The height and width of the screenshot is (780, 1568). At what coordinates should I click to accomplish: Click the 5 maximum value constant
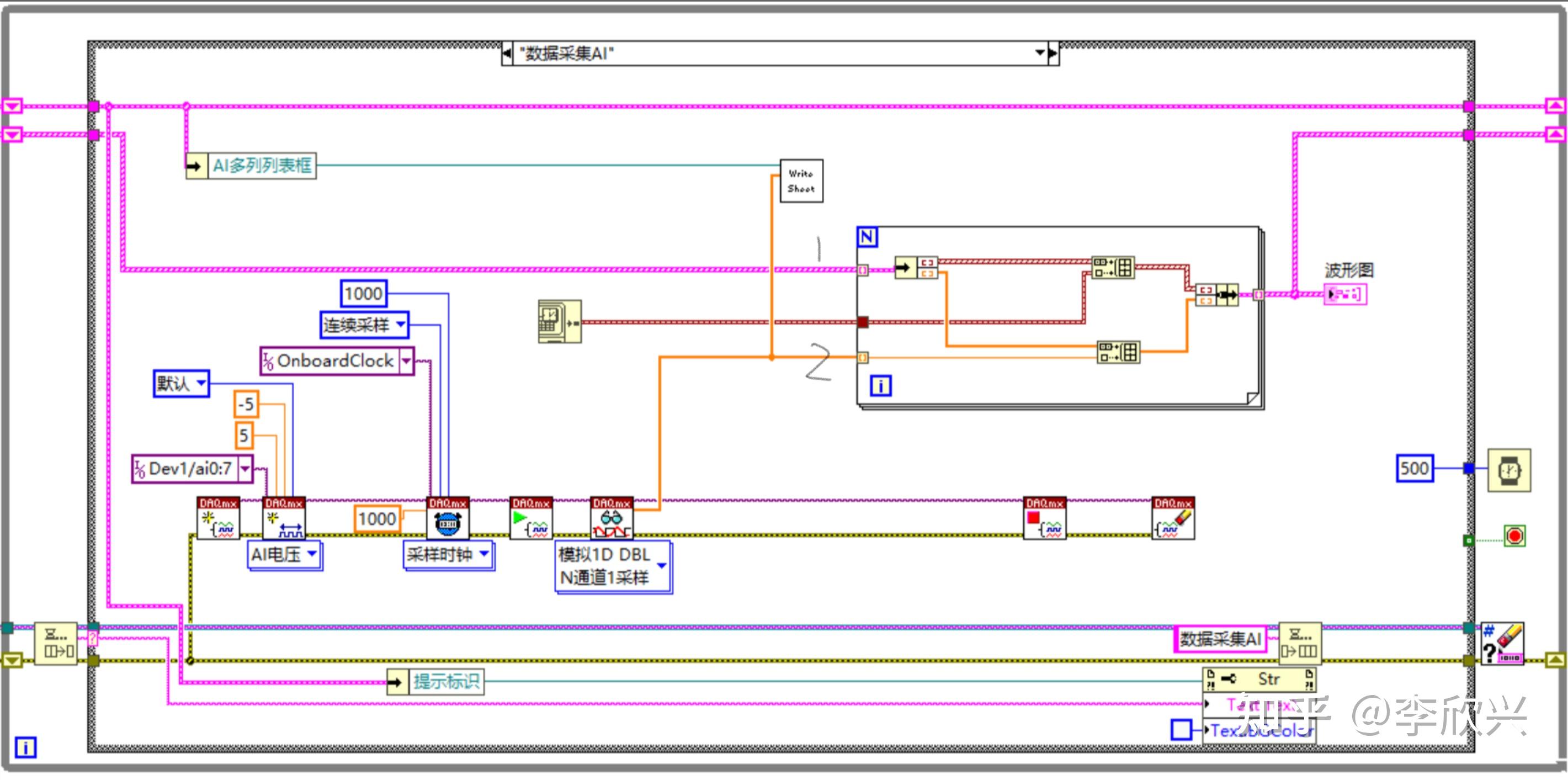244,436
